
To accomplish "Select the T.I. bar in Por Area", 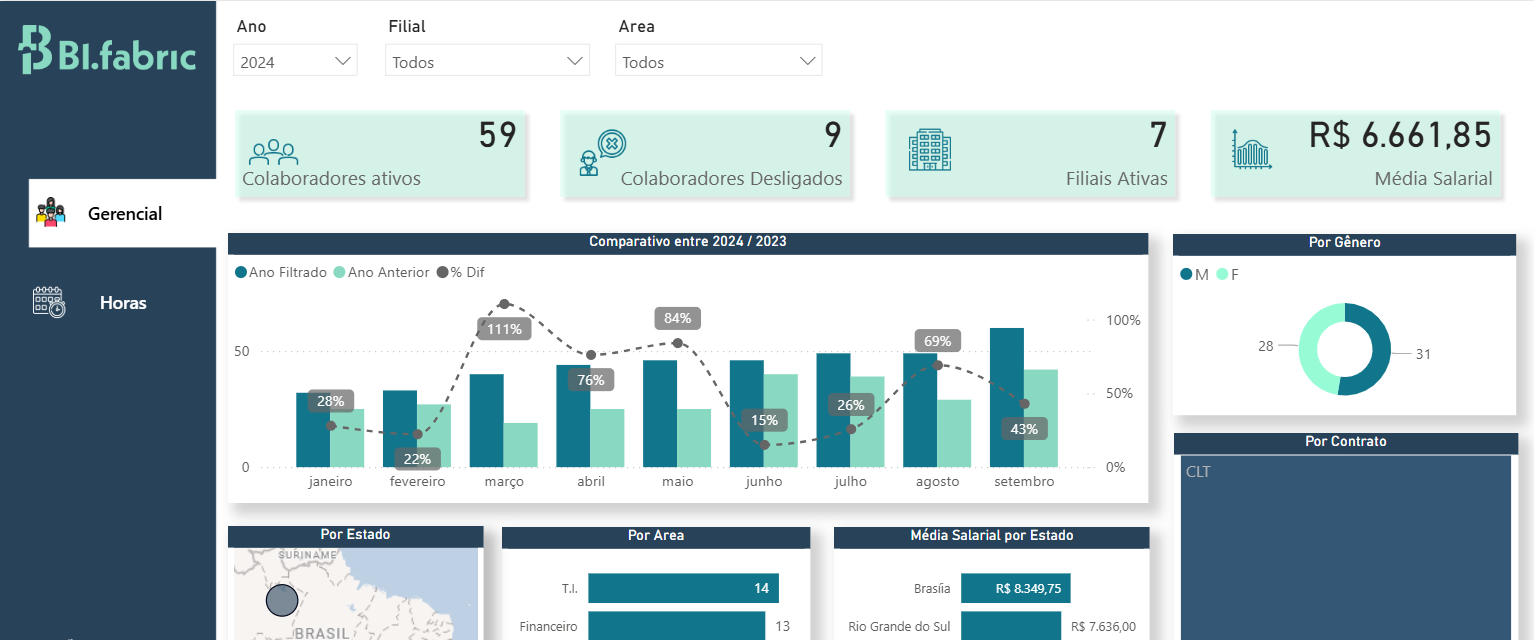I will 682,588.
